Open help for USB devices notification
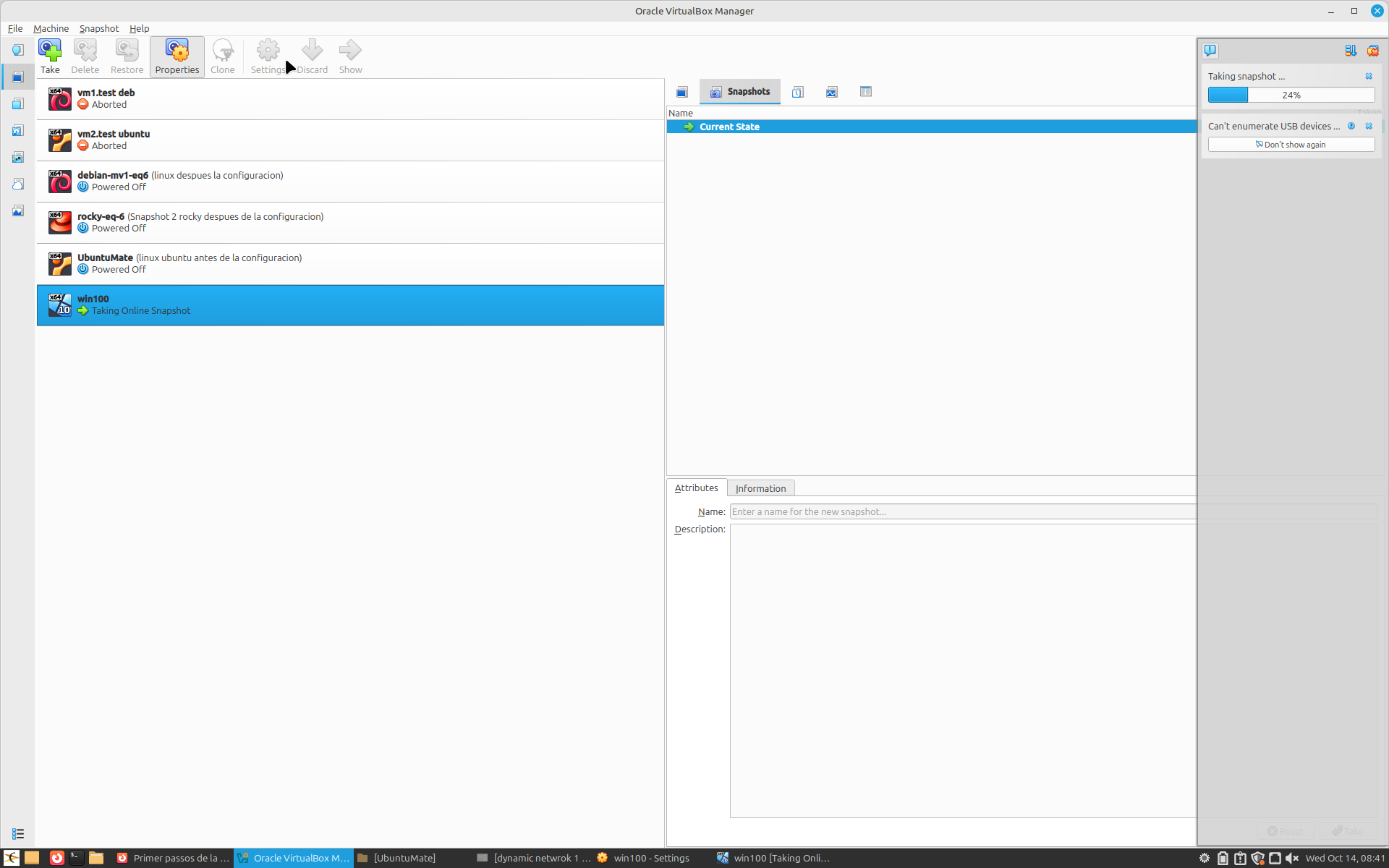1389x868 pixels. click(1351, 126)
